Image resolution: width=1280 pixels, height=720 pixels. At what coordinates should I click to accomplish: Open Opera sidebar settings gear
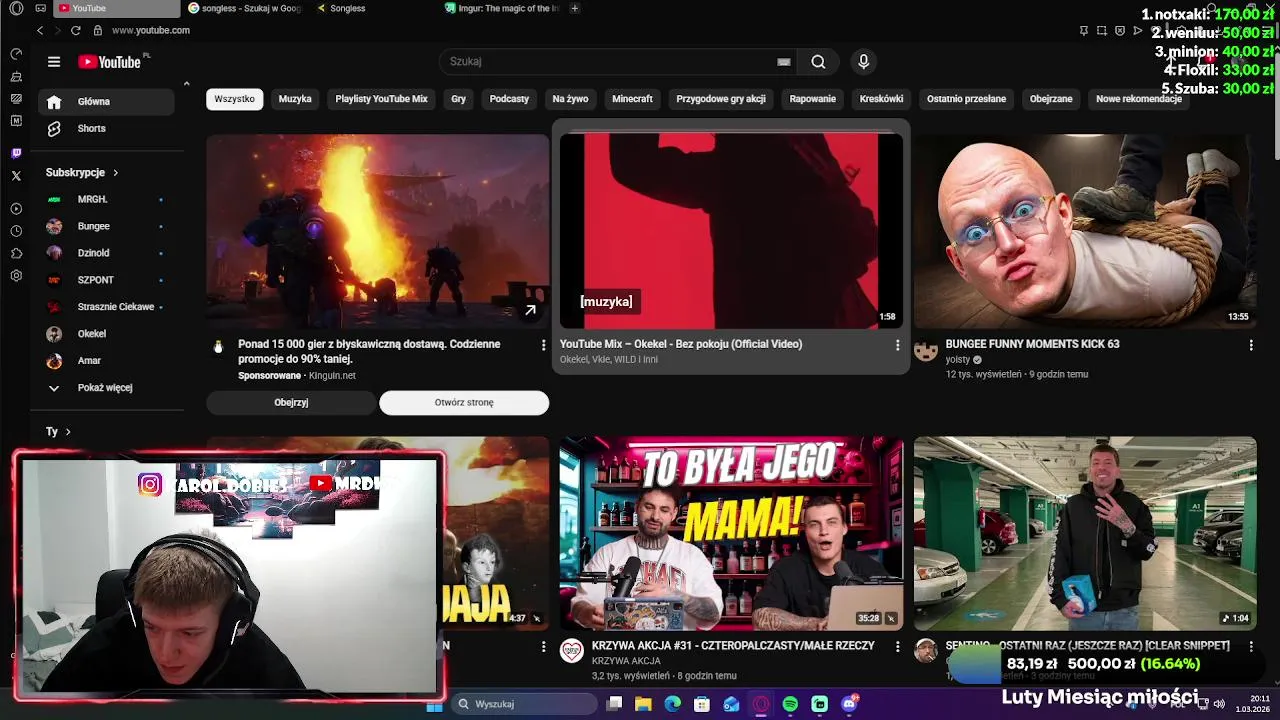16,276
